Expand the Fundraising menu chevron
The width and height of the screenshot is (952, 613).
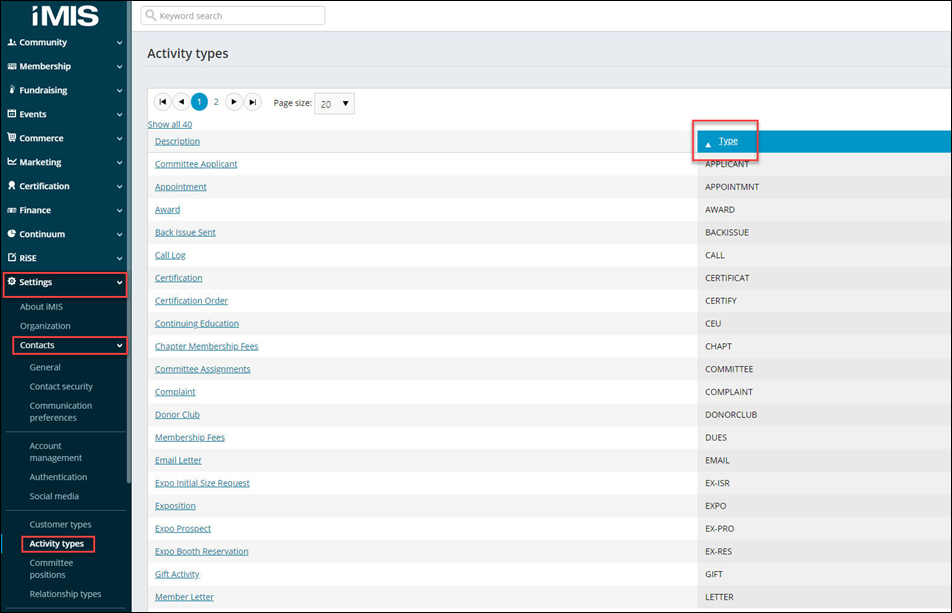click(120, 91)
